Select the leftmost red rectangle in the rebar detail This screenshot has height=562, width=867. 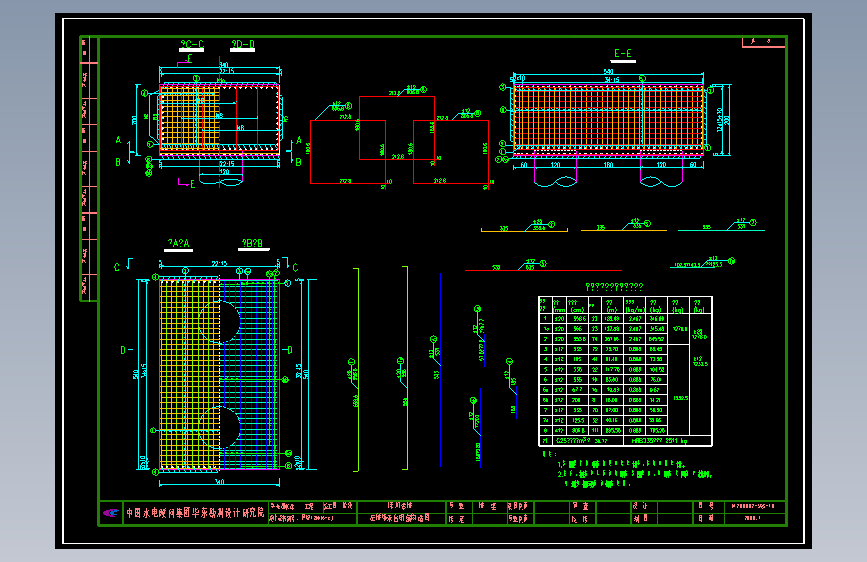click(348, 152)
